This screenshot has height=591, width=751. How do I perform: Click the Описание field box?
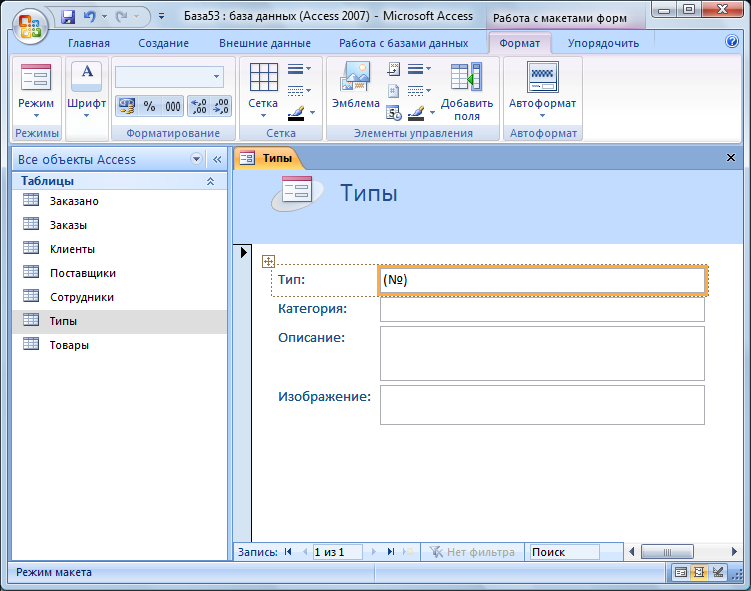pyautogui.click(x=542, y=353)
